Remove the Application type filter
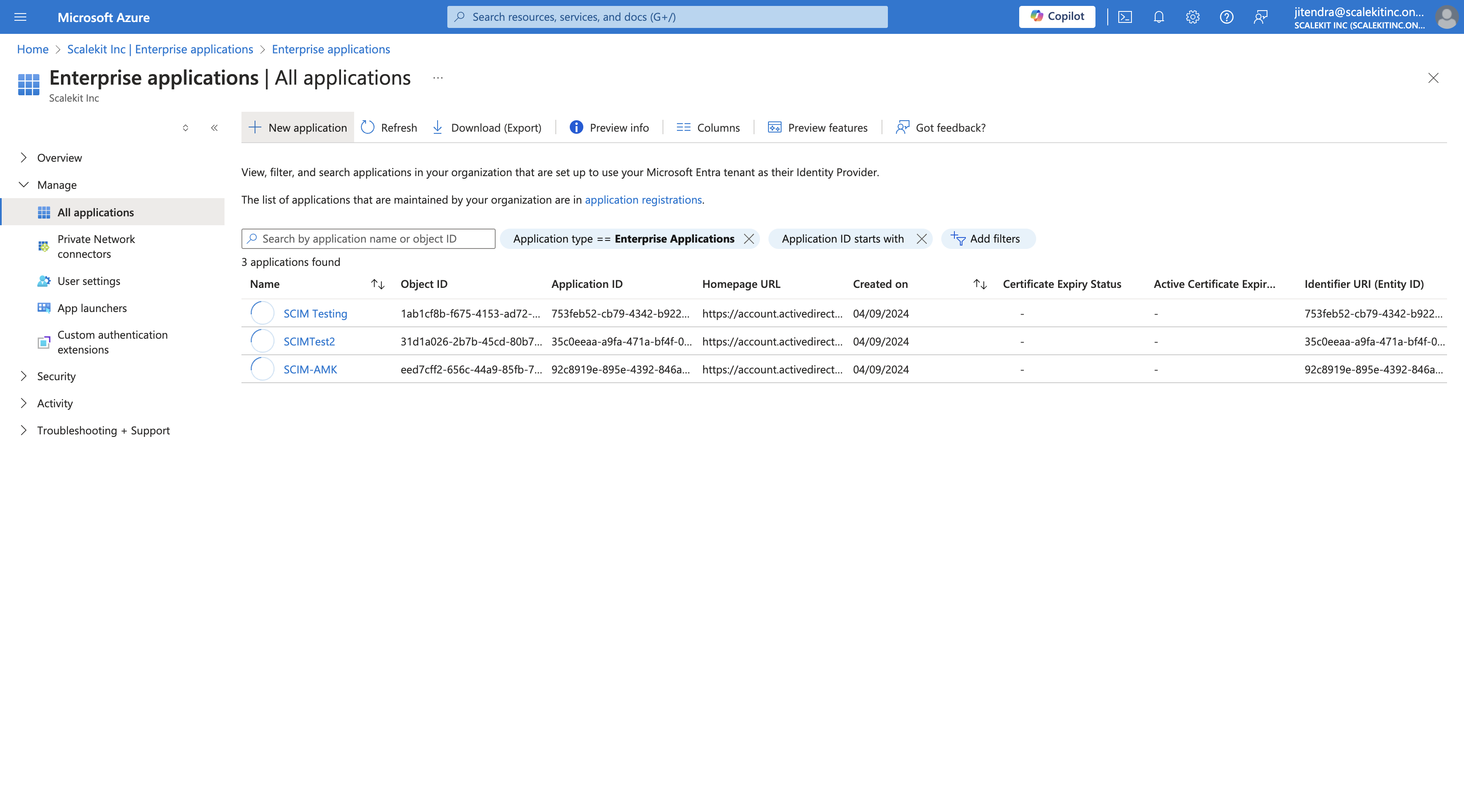This screenshot has width=1464, height=812. tap(749, 238)
